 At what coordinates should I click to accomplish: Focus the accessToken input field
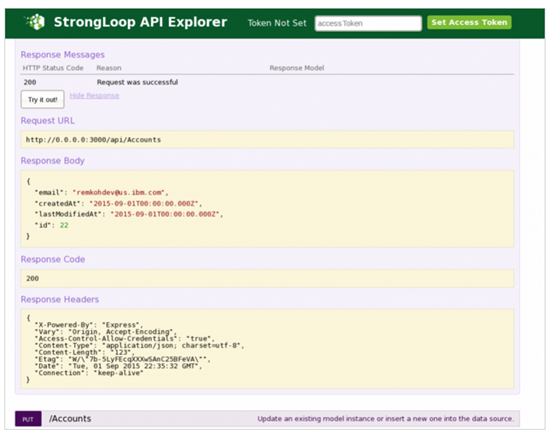coord(368,23)
